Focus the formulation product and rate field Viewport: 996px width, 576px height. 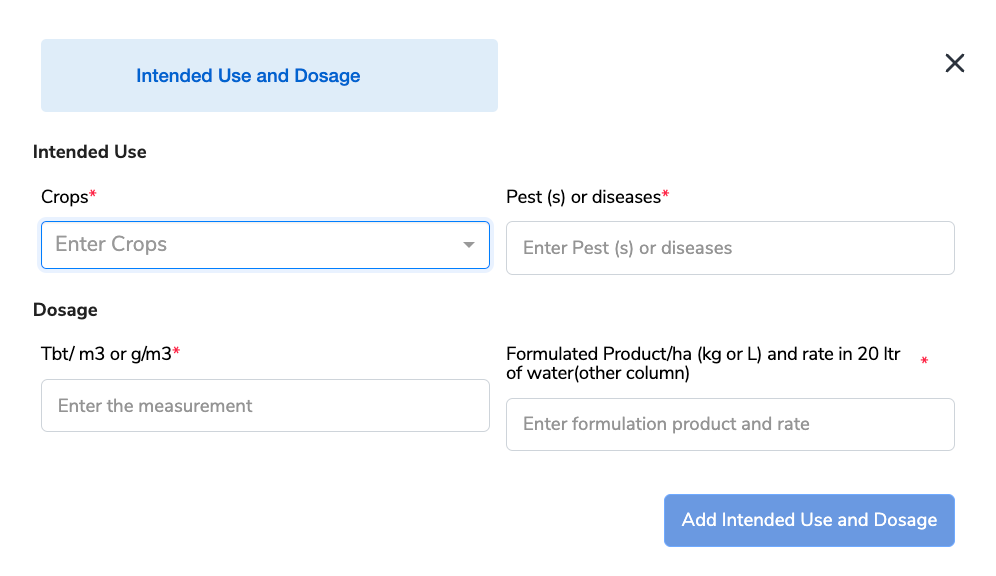(x=730, y=424)
